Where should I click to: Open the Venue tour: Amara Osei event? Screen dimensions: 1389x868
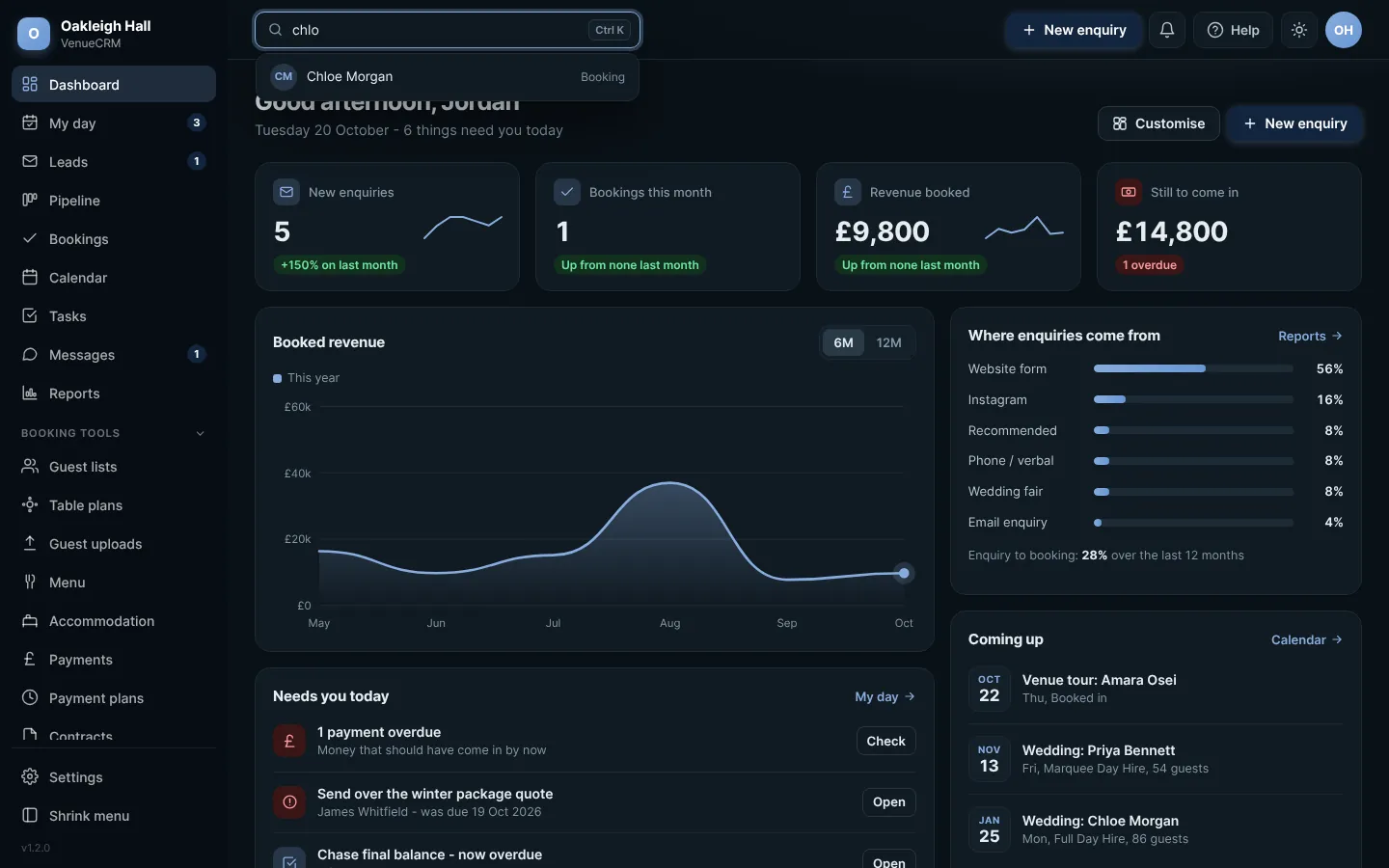1156,689
